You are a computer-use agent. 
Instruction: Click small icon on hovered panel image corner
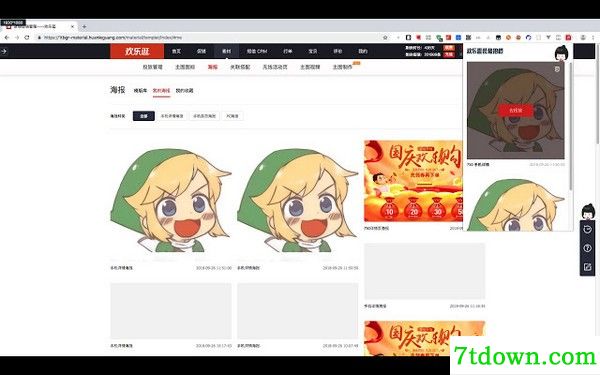(557, 69)
